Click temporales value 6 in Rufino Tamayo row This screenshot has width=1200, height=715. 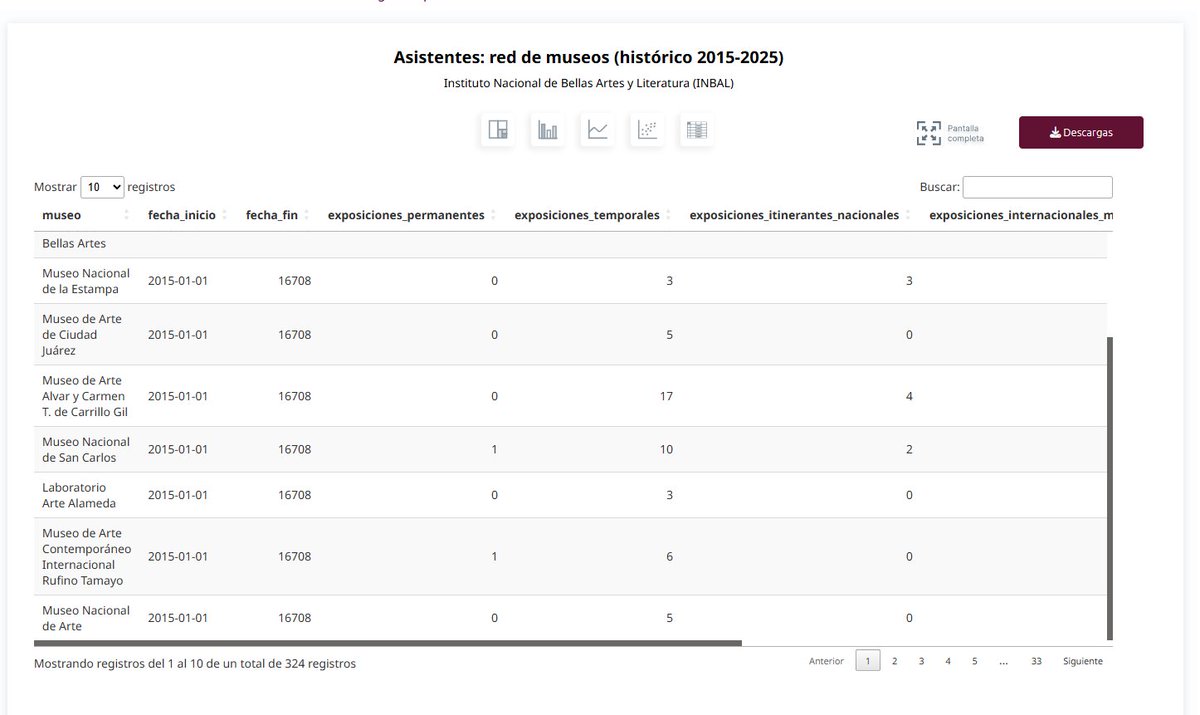pyautogui.click(x=670, y=557)
